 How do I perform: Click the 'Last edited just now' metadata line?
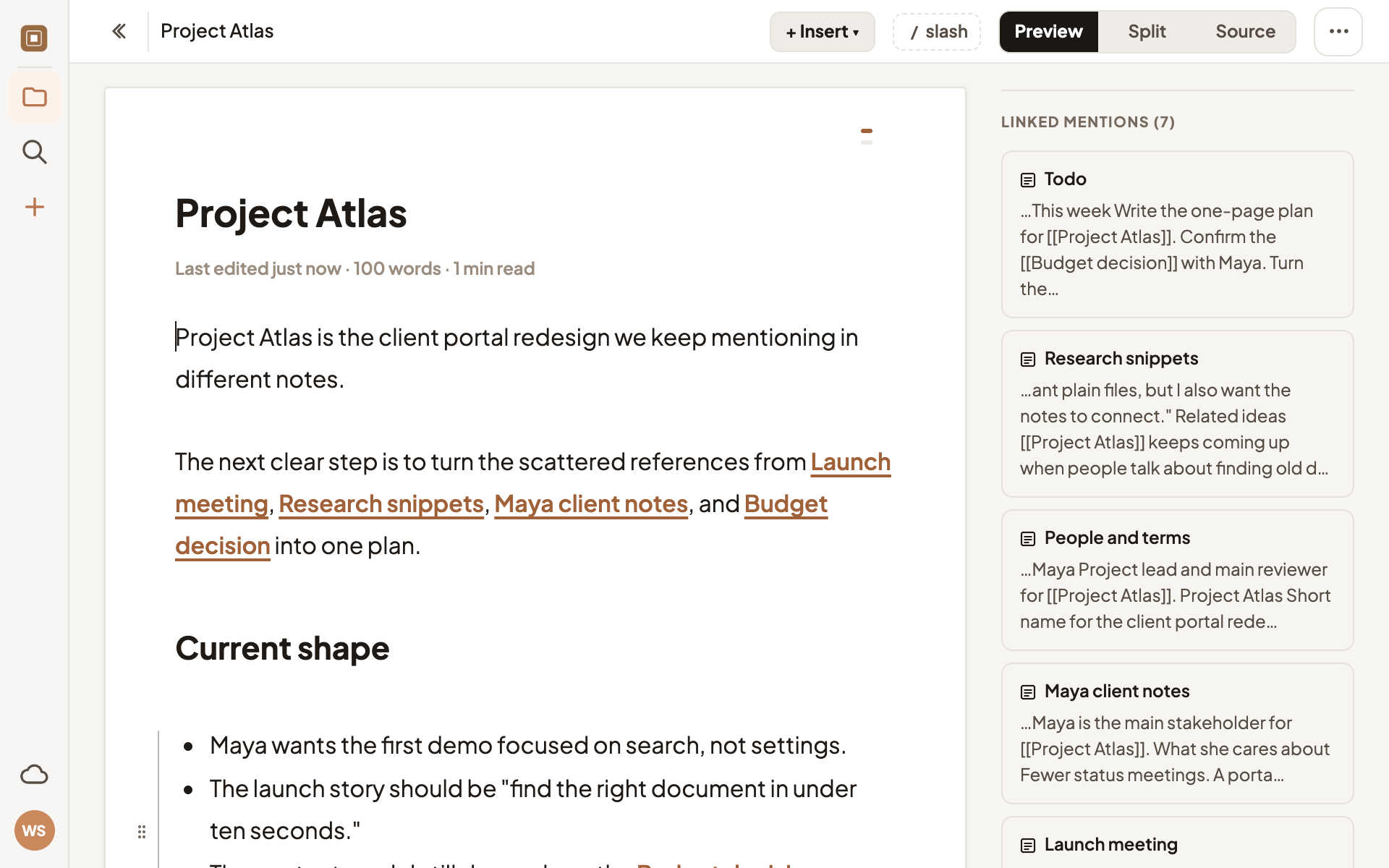354,268
